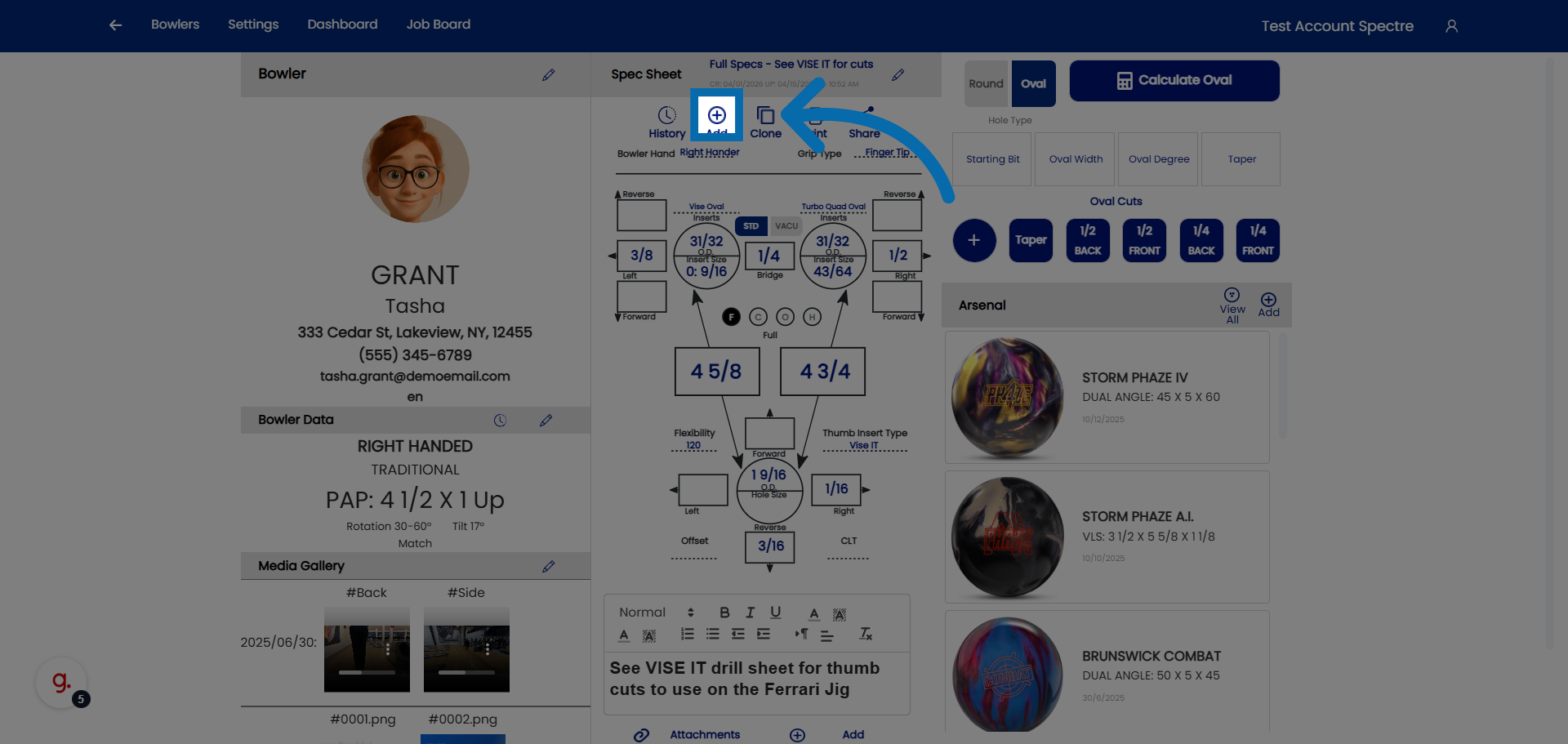
Task: Click the round plus button in Oval Cuts
Action: [x=974, y=240]
